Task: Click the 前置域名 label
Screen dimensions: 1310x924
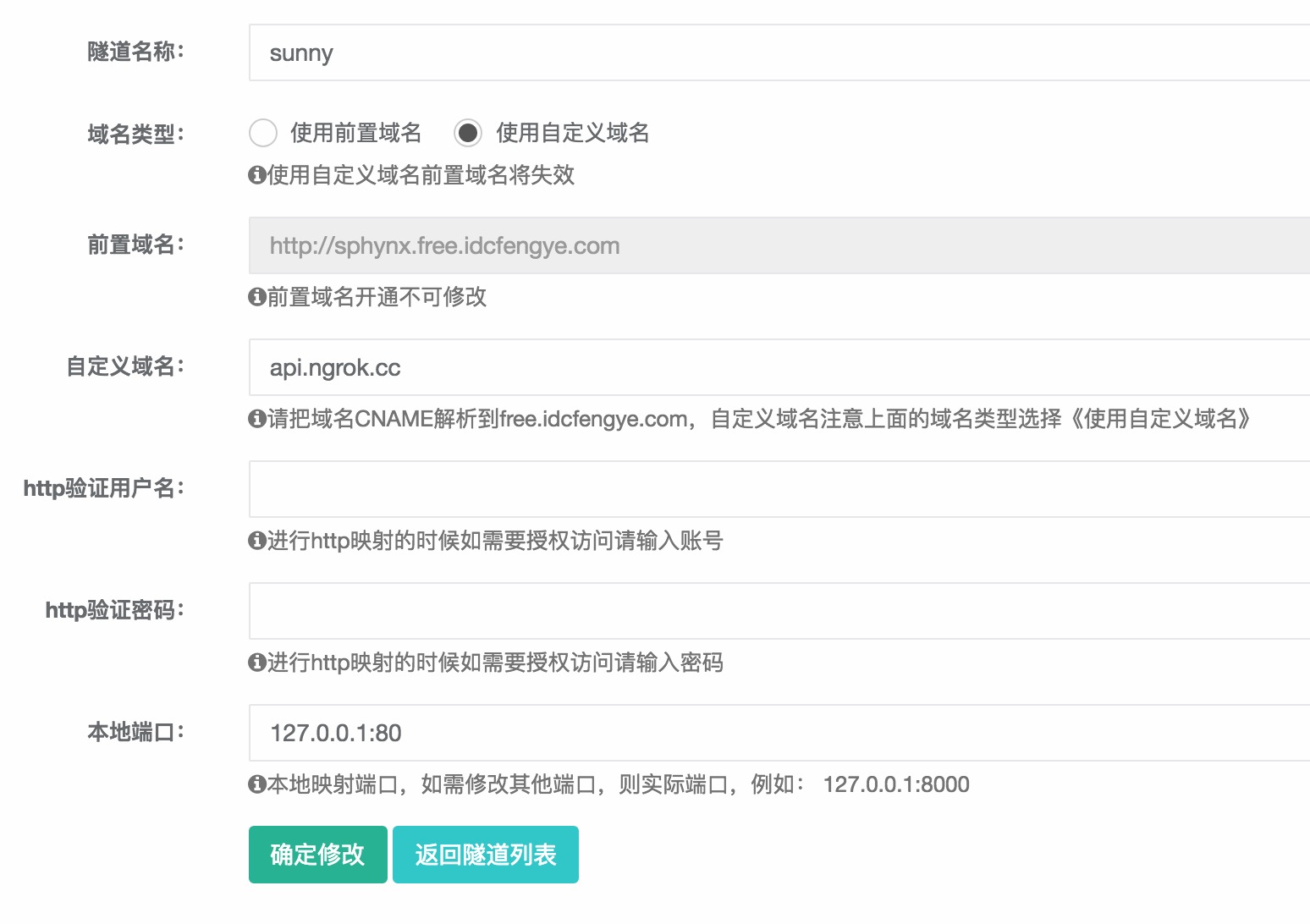Action: tap(135, 245)
